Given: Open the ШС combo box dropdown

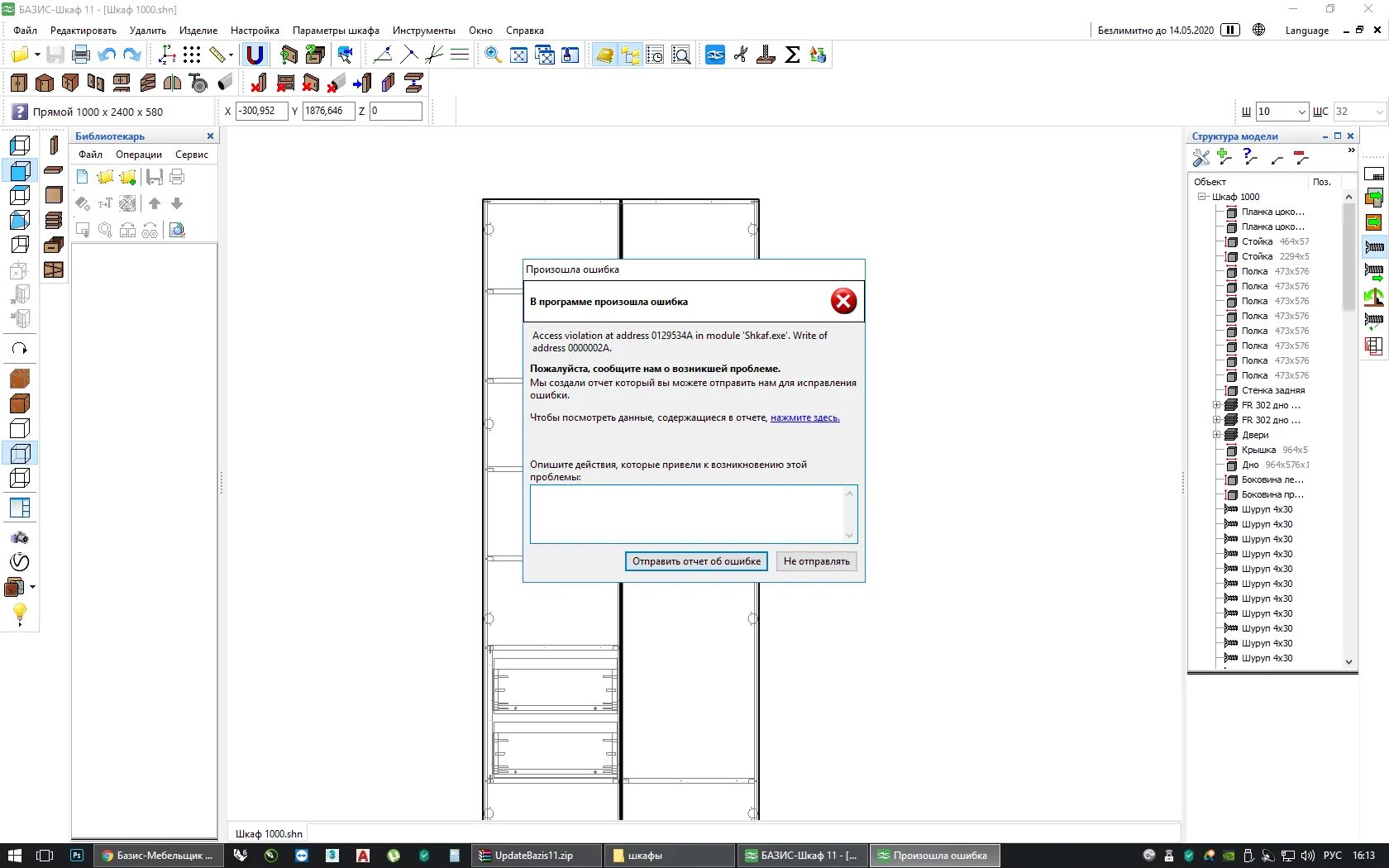Looking at the screenshot, I should [x=1379, y=112].
